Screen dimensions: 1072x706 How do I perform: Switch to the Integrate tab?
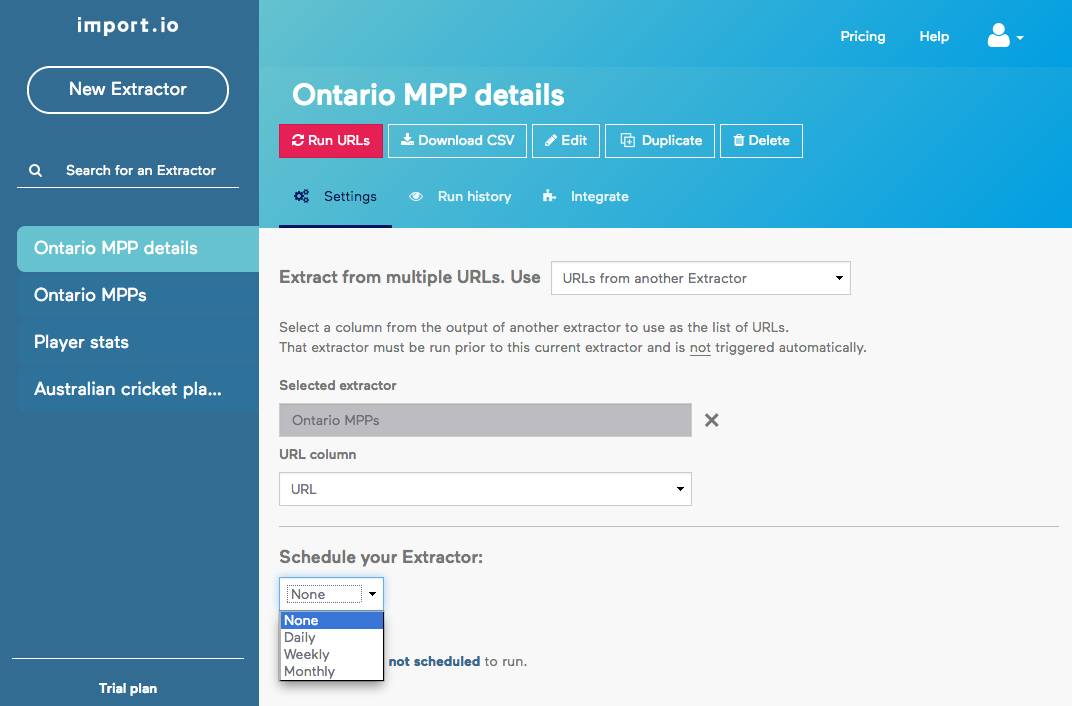[586, 197]
